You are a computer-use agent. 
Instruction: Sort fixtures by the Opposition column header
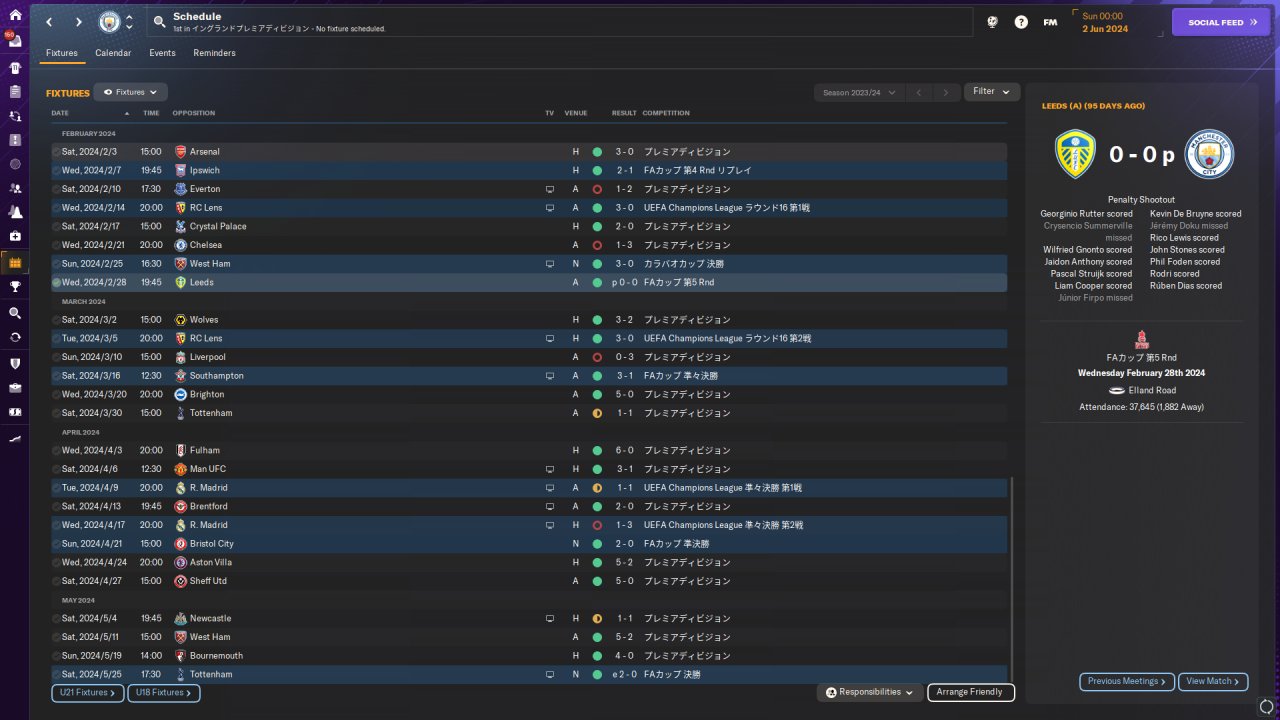tap(194, 113)
